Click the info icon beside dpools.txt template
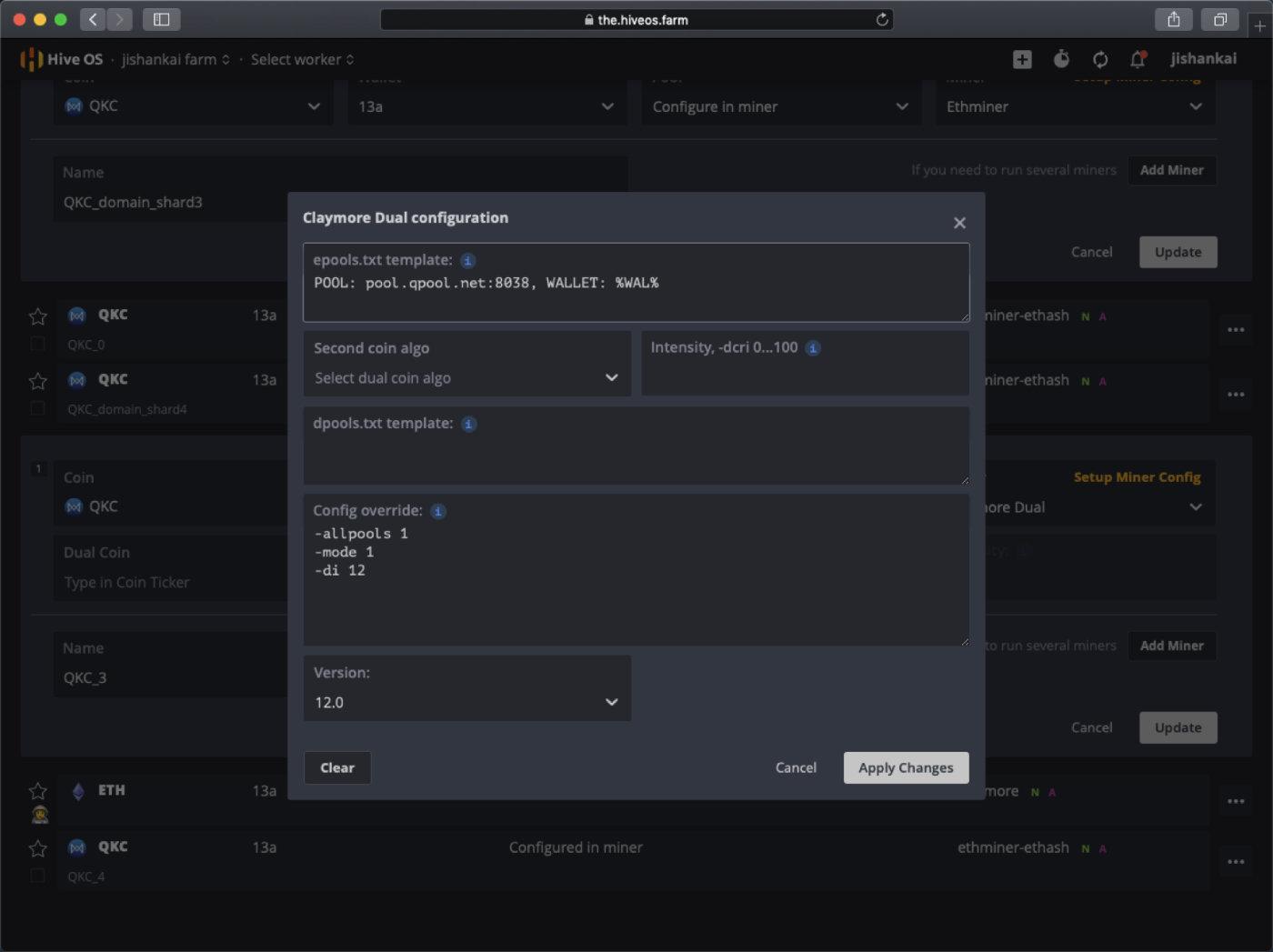The width and height of the screenshot is (1273, 952). [468, 425]
